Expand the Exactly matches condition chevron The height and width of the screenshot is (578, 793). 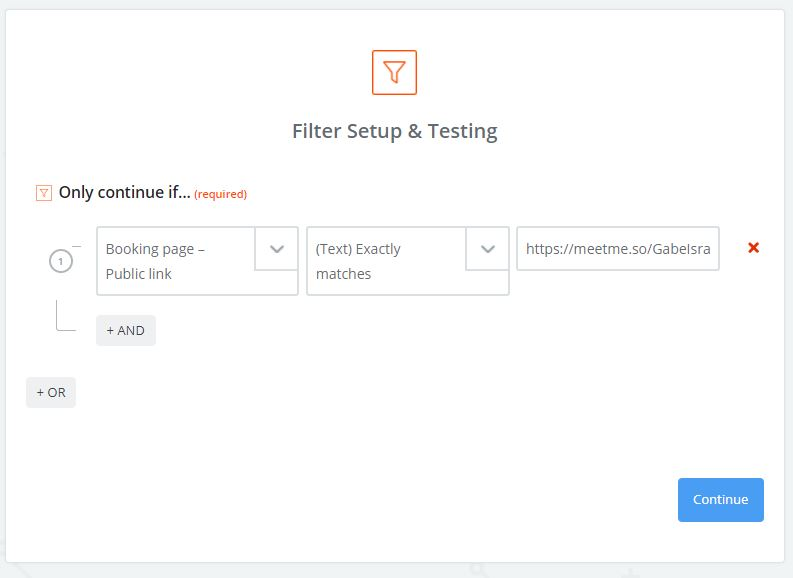pos(487,249)
